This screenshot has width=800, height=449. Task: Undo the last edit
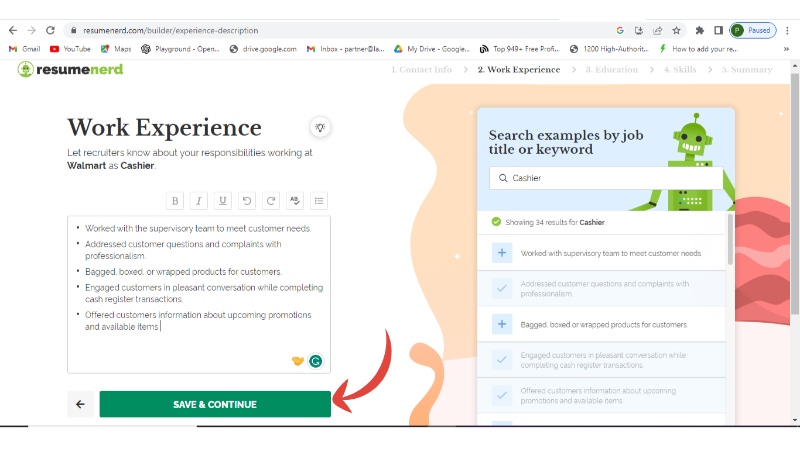pos(247,201)
